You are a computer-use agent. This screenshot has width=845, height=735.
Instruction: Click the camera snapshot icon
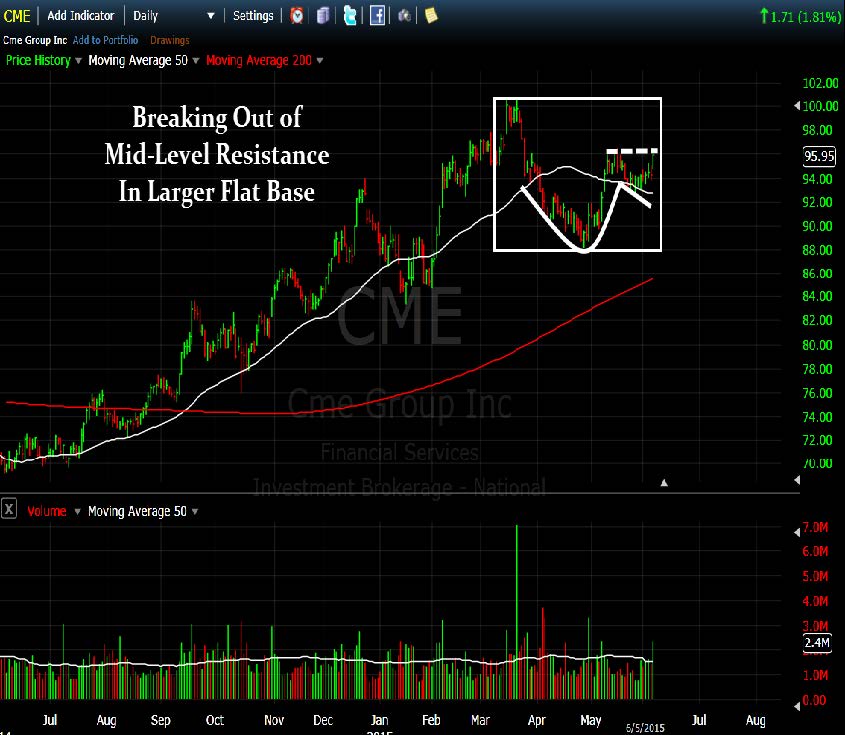pyautogui.click(x=404, y=16)
